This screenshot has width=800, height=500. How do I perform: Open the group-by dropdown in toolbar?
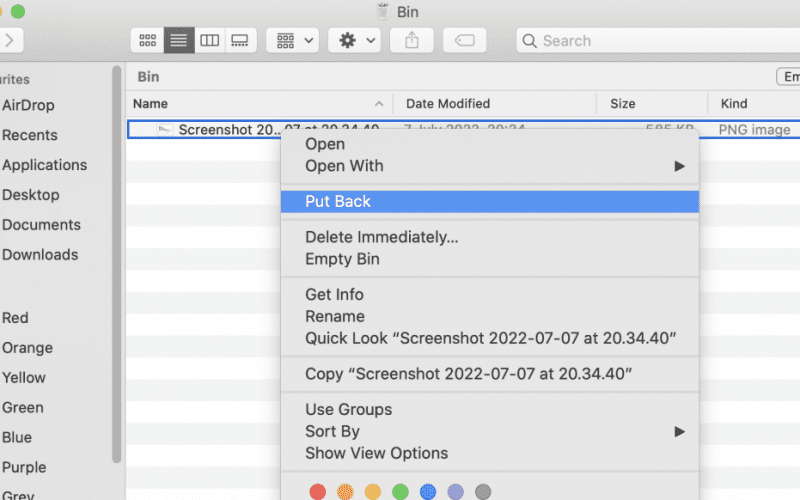point(295,41)
